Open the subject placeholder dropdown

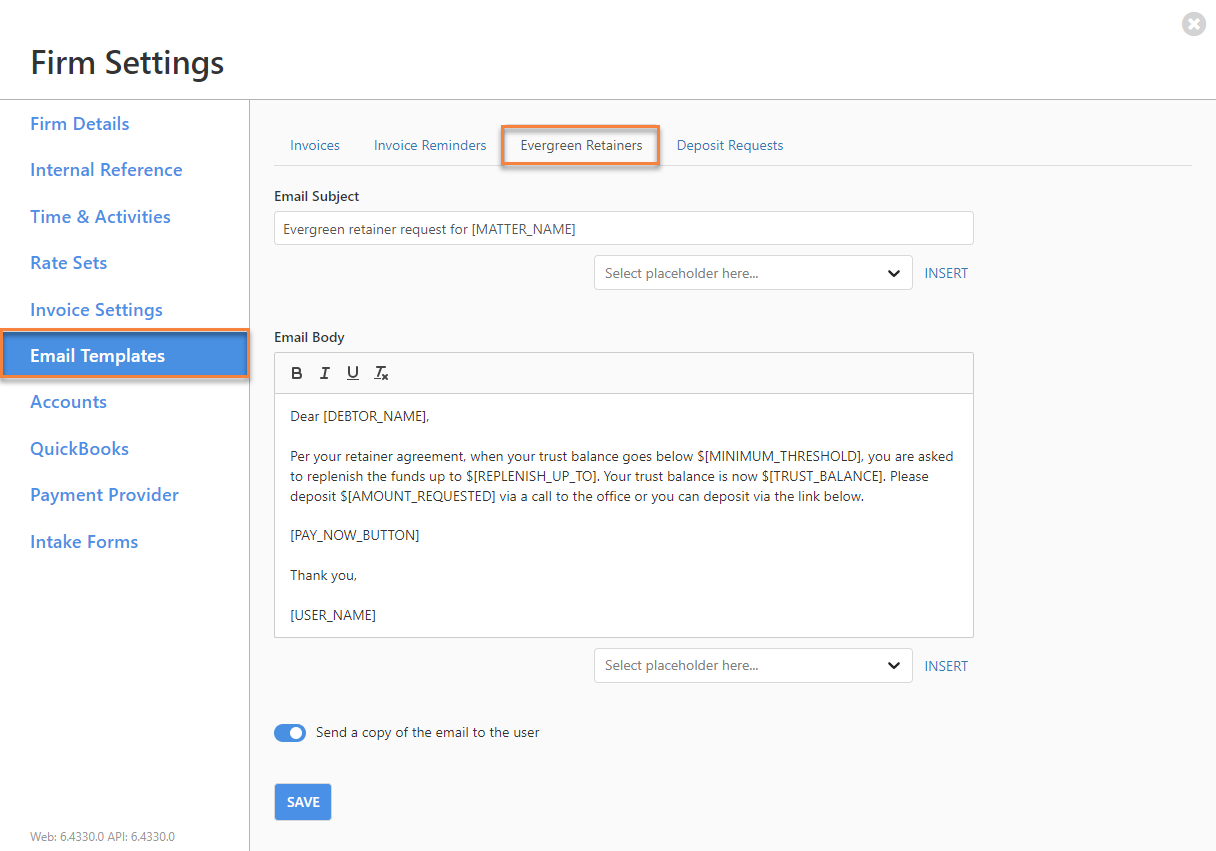pos(752,273)
